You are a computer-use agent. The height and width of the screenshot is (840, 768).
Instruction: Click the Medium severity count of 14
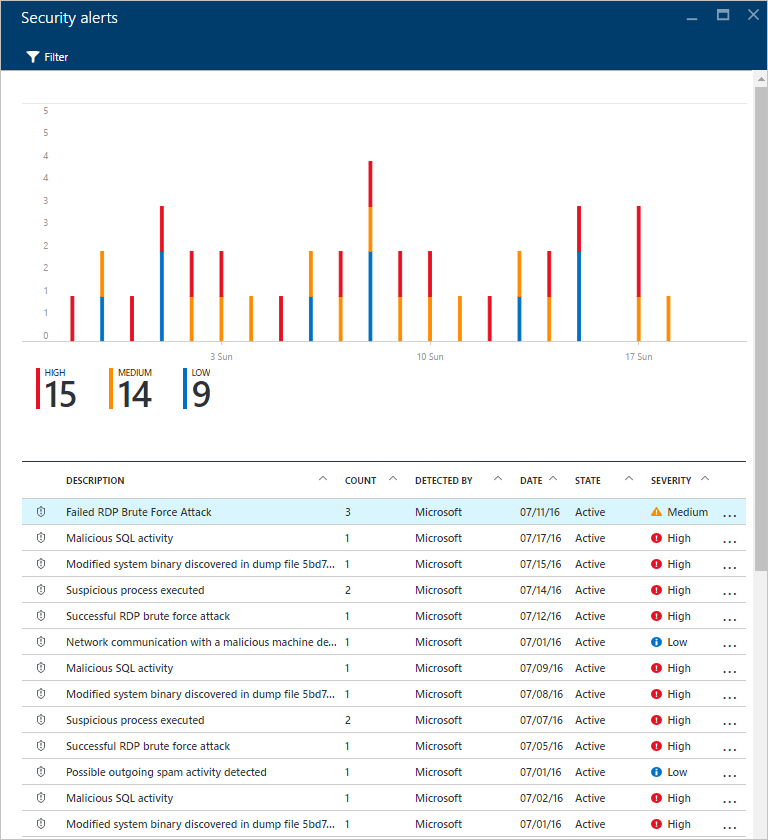tap(134, 395)
